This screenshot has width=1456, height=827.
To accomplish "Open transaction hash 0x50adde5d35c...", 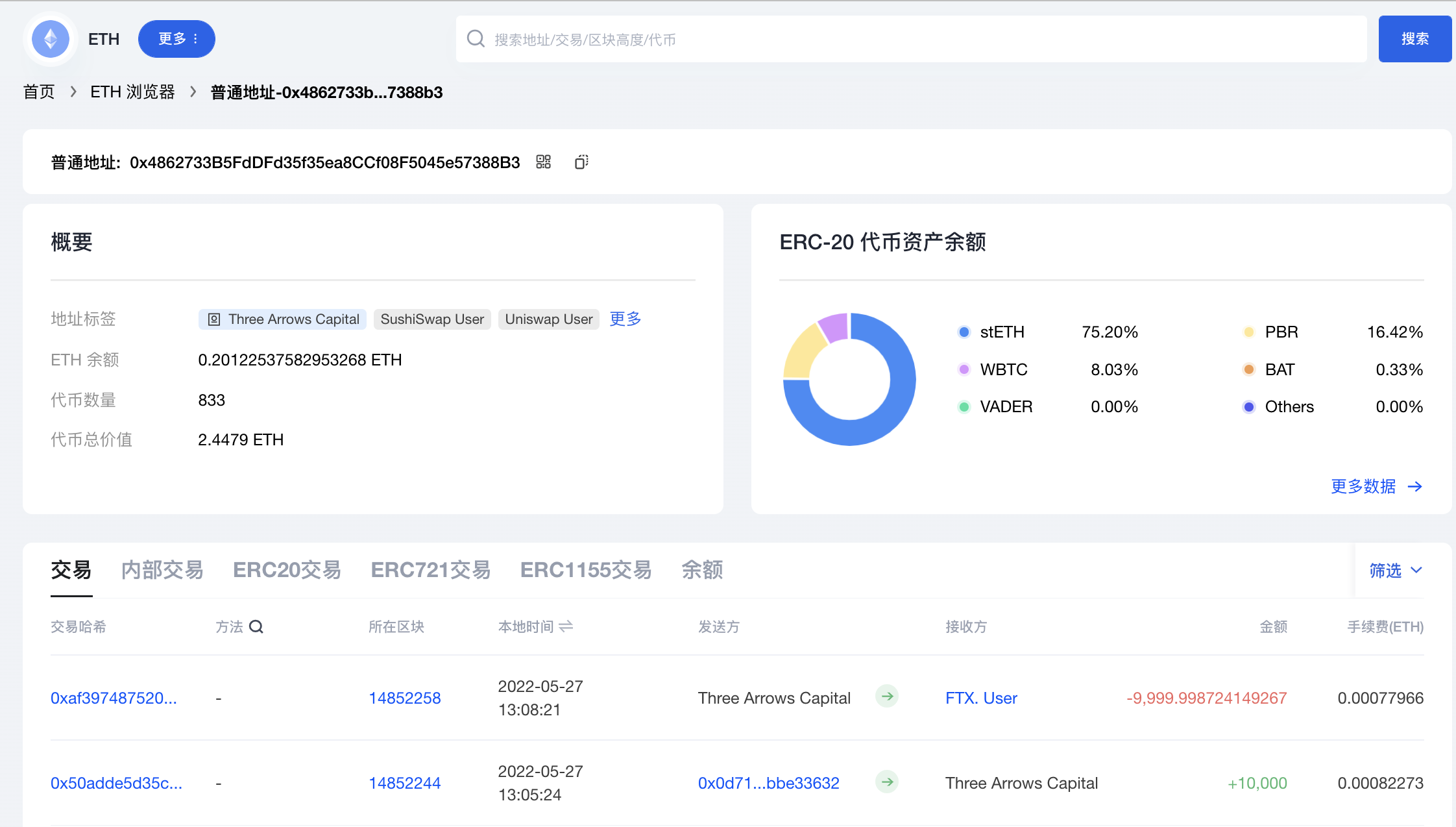I will 116,783.
